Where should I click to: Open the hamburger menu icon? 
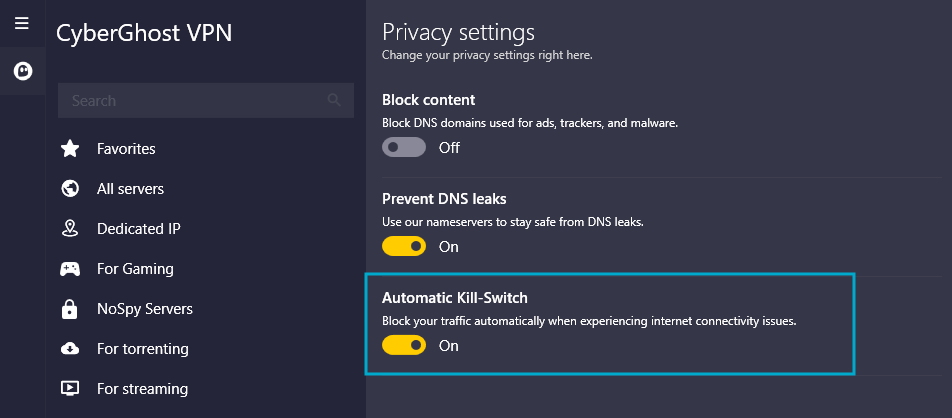click(22, 23)
